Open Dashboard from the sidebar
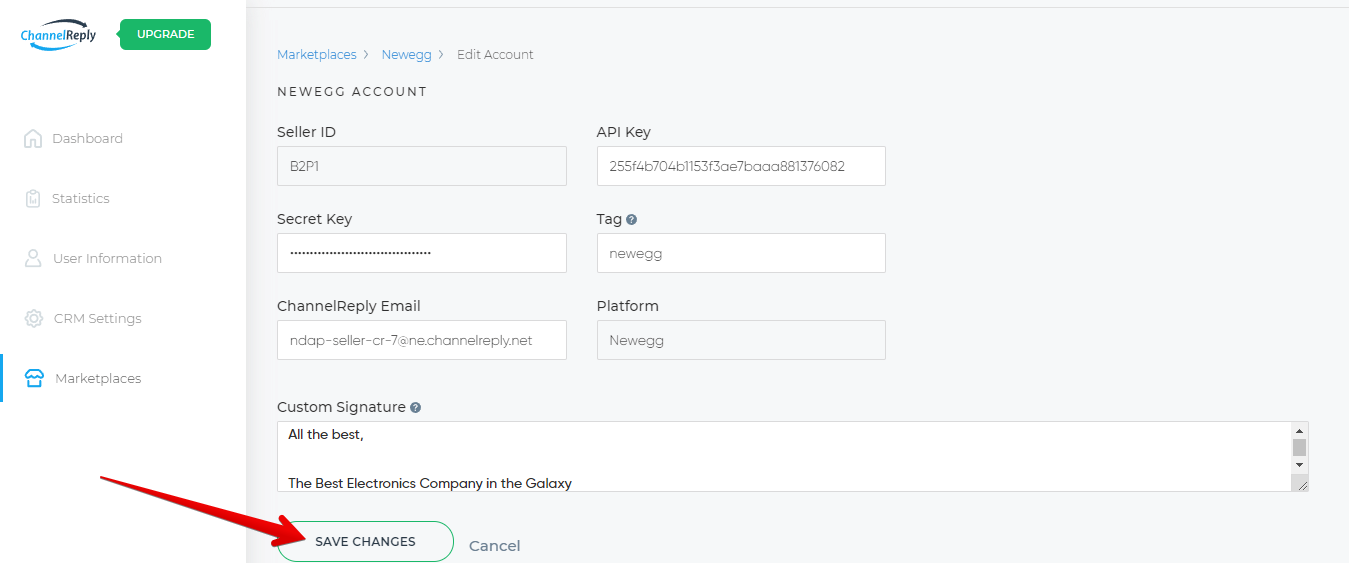The width and height of the screenshot is (1349, 563). [x=88, y=139]
